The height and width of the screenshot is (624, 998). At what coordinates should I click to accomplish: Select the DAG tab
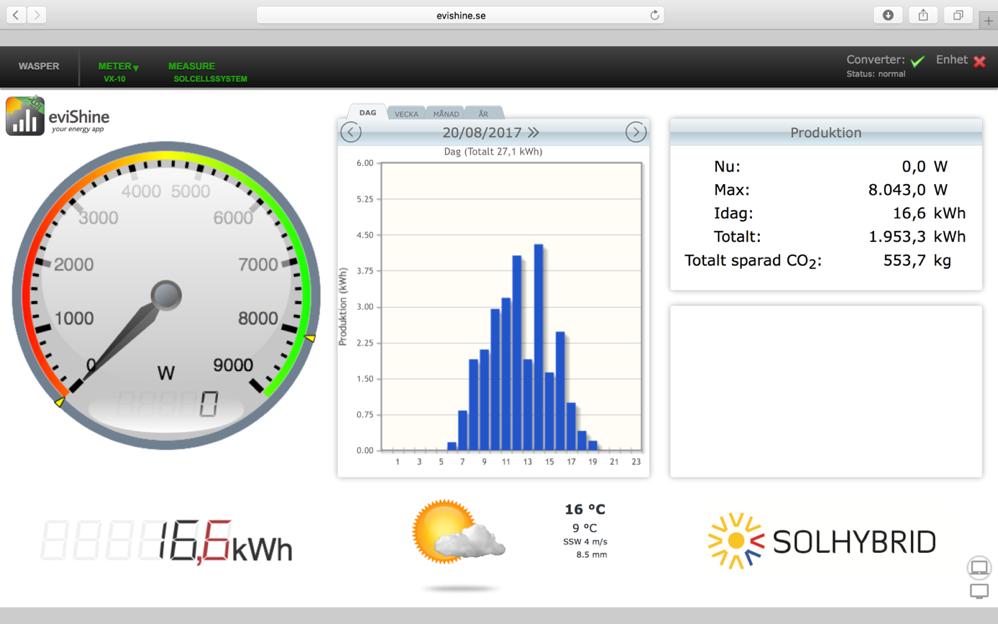[367, 113]
